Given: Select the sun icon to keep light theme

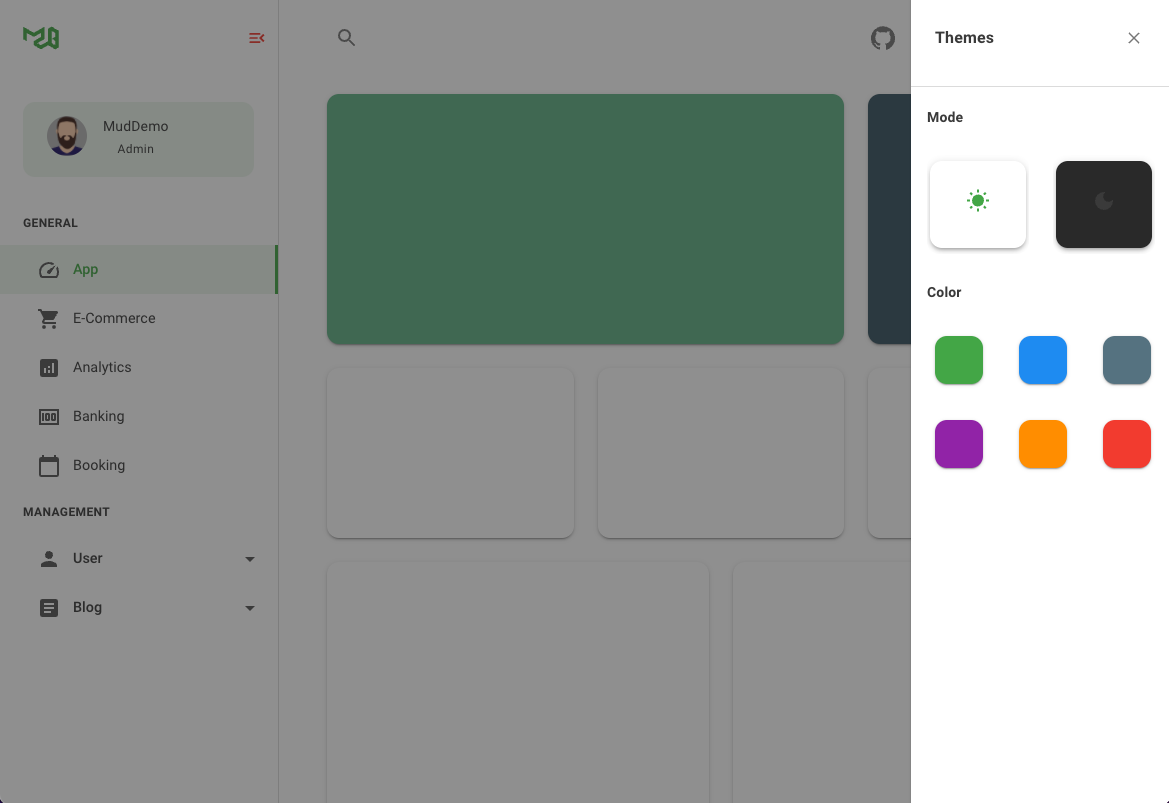Looking at the screenshot, I should [977, 201].
